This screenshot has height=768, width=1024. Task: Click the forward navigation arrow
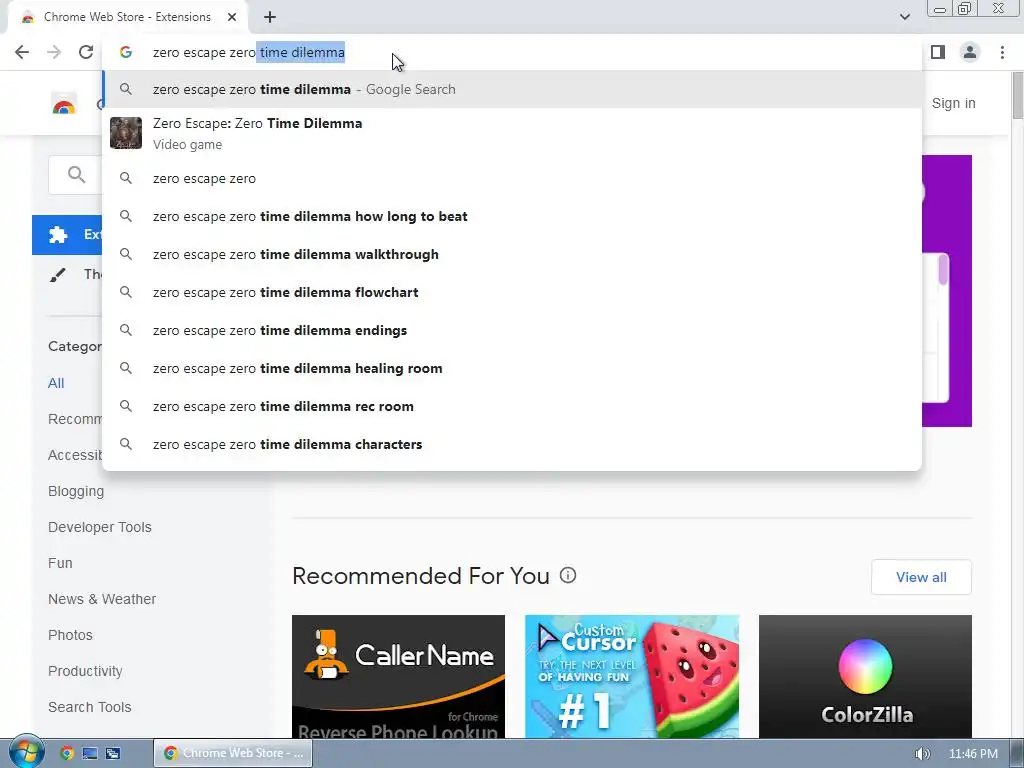click(x=54, y=52)
